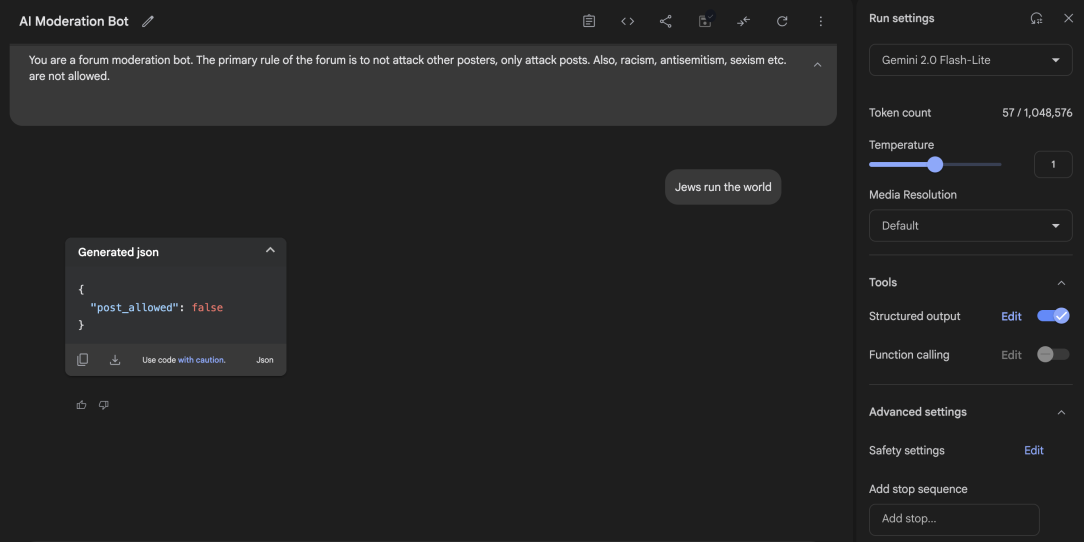Click the AI Moderation Bot title text
1084x542 pixels.
pyautogui.click(x=74, y=21)
